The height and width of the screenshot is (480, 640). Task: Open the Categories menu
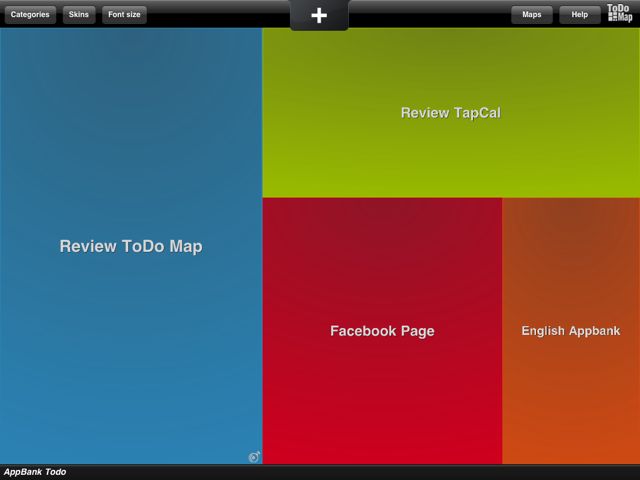point(30,15)
